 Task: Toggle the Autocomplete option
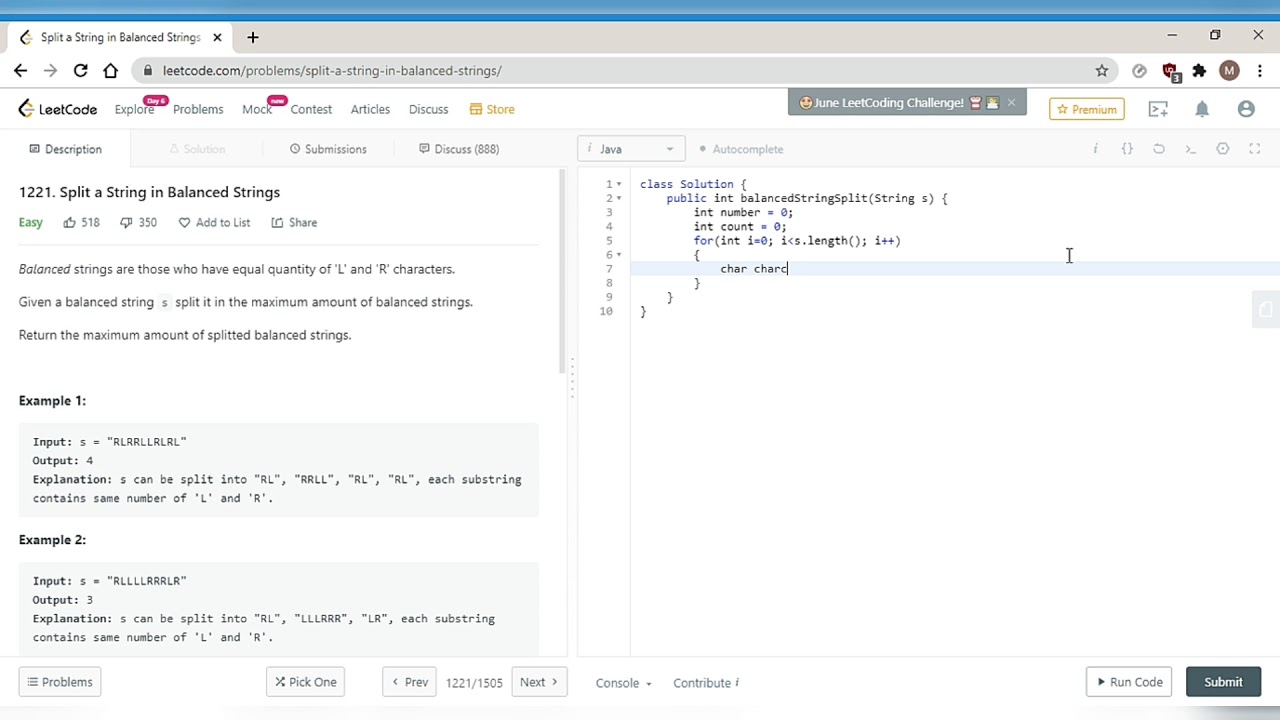pyautogui.click(x=741, y=149)
